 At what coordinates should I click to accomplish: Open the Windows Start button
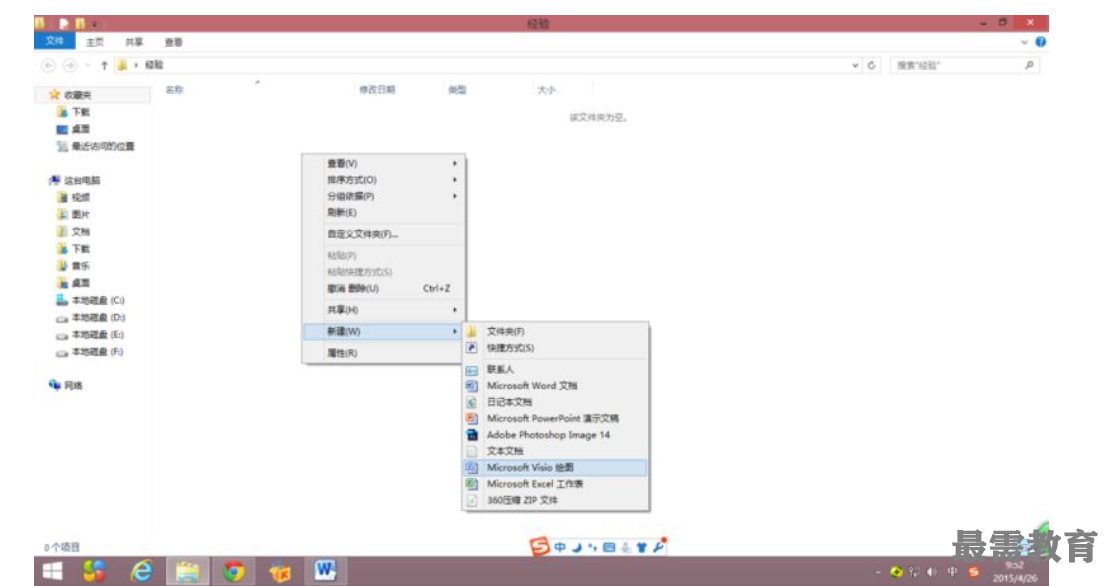tap(52, 571)
